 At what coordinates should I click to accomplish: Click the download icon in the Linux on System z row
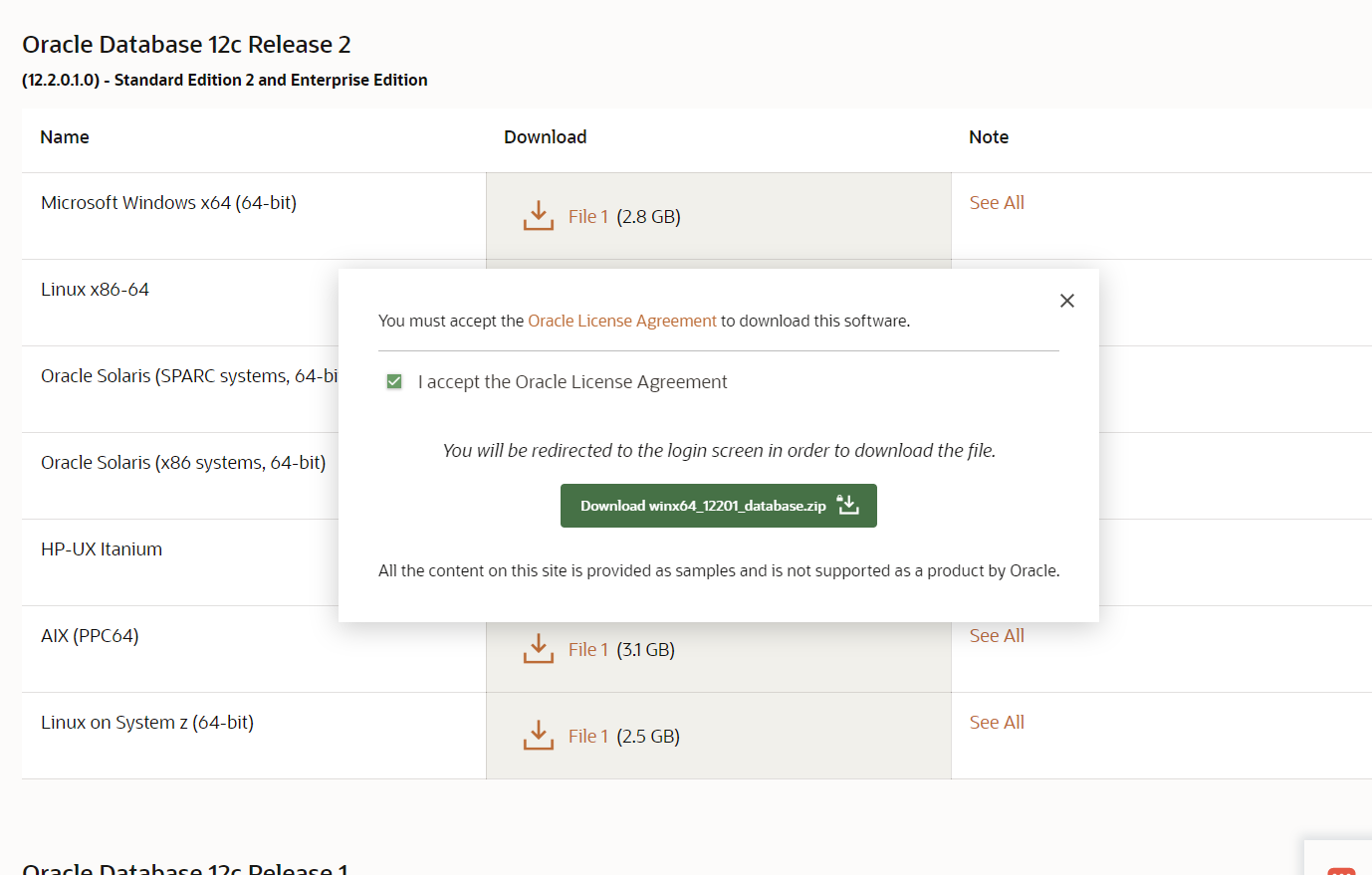point(539,736)
